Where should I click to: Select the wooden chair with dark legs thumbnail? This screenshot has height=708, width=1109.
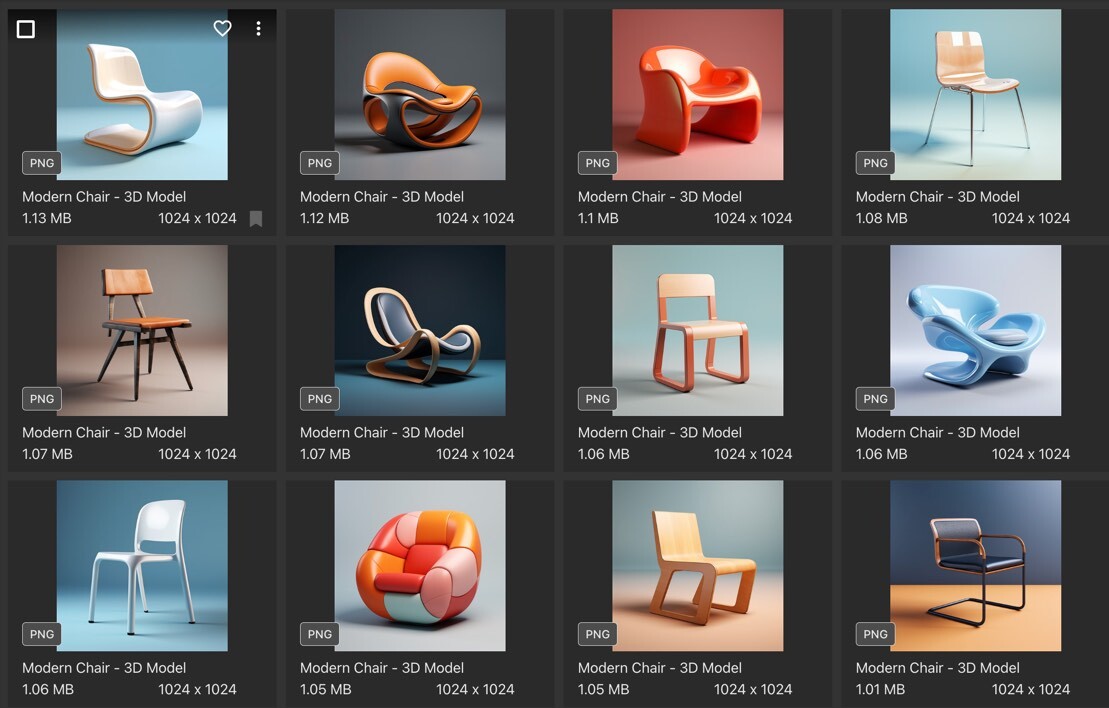pyautogui.click(x=142, y=330)
